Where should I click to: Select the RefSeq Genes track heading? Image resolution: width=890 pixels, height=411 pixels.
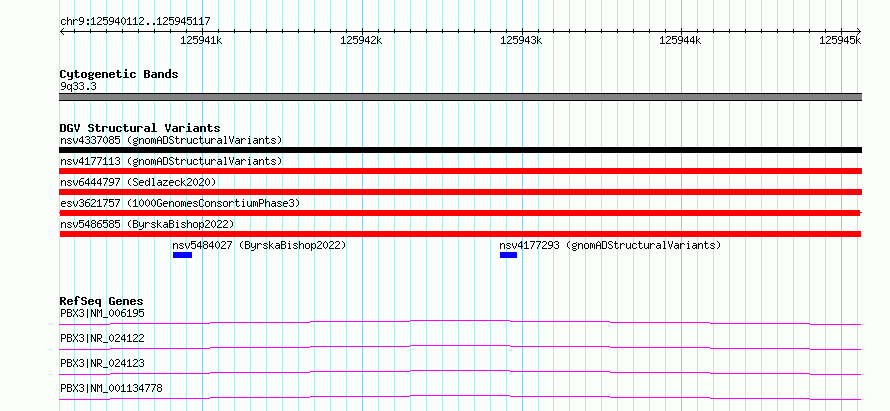102,301
